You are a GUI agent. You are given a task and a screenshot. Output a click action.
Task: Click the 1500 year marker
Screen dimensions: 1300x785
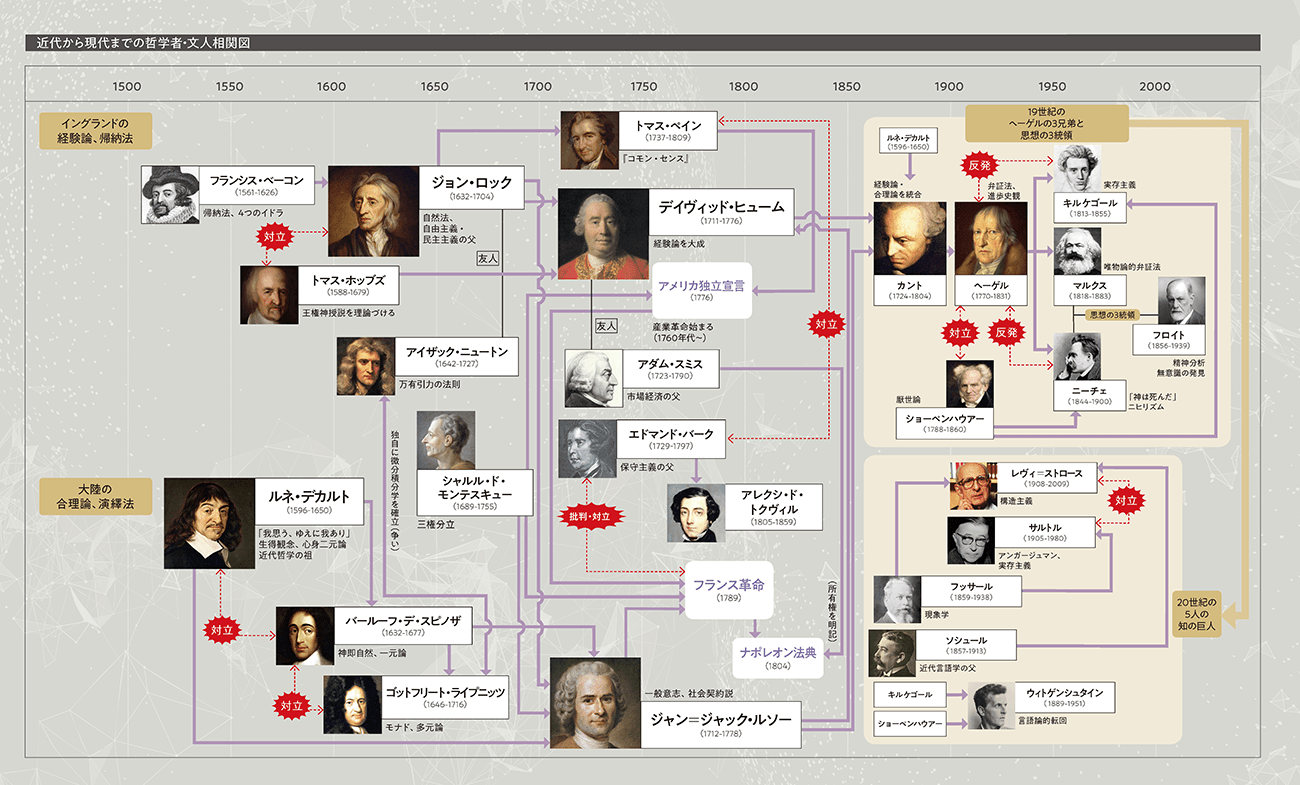(x=127, y=87)
